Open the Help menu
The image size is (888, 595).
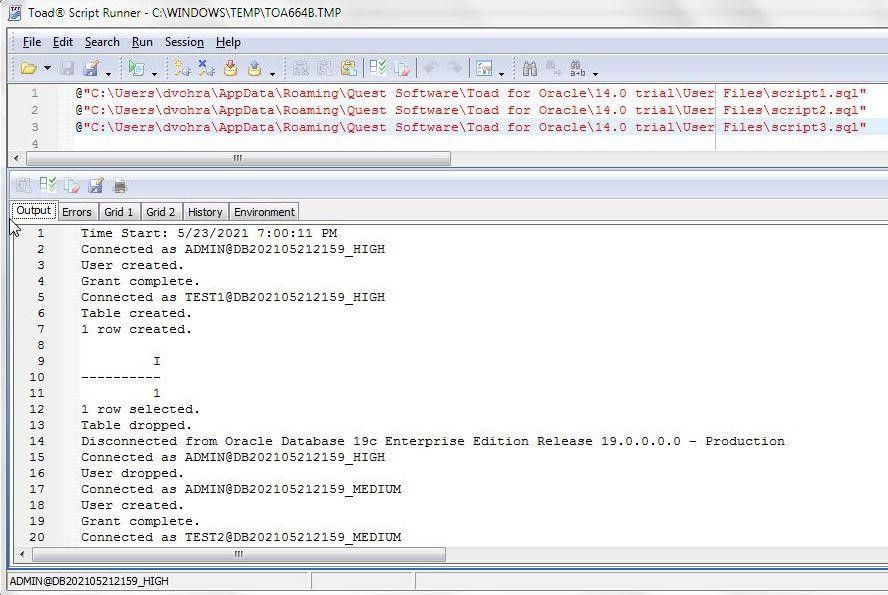[228, 42]
